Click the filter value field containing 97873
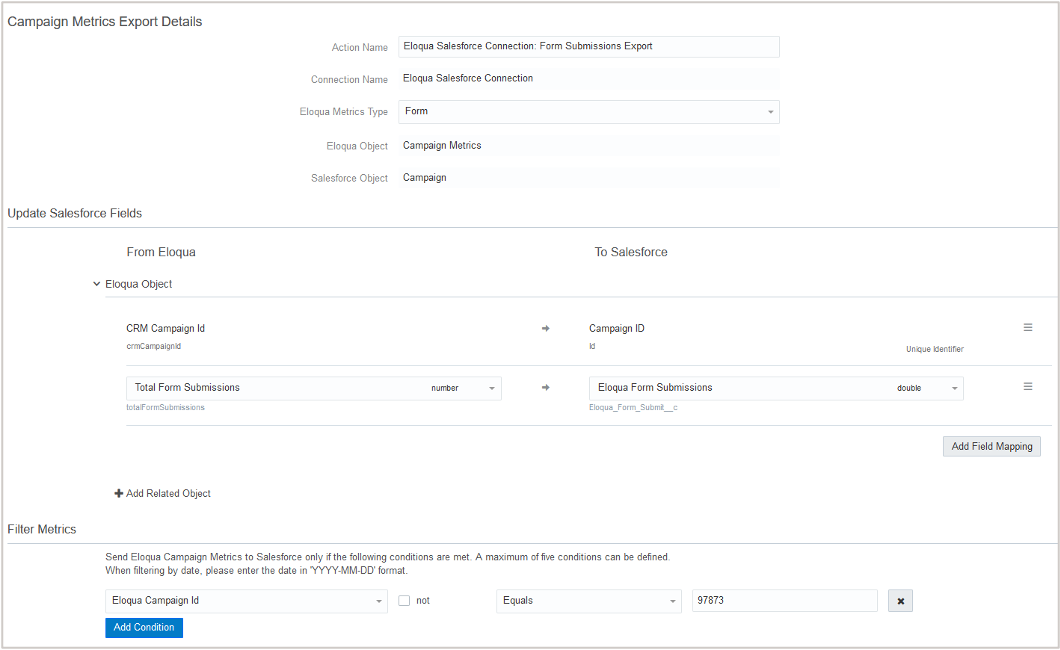 (784, 601)
